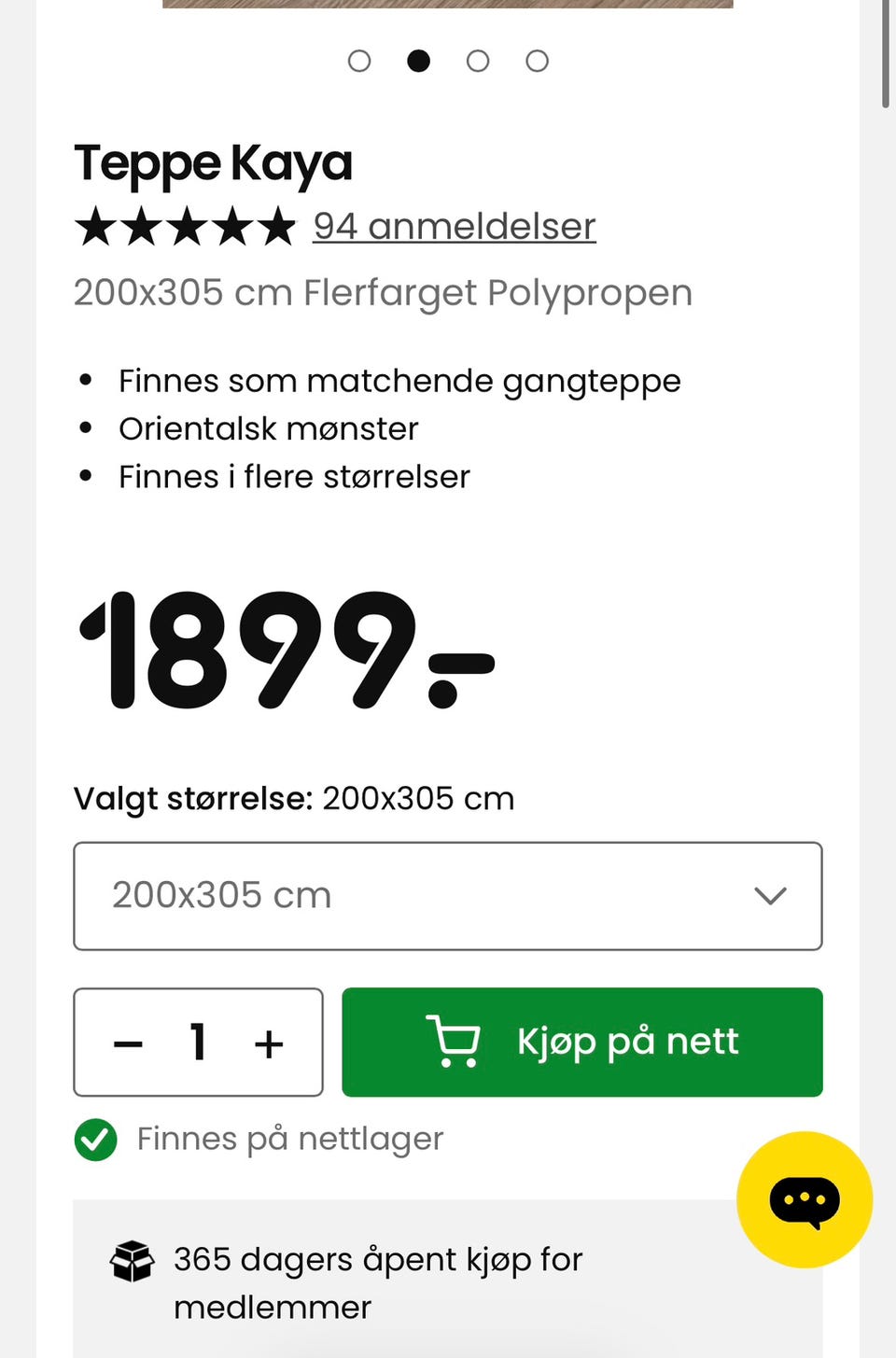Click the product image strip at top
This screenshot has width=896, height=1358.
point(448,4)
